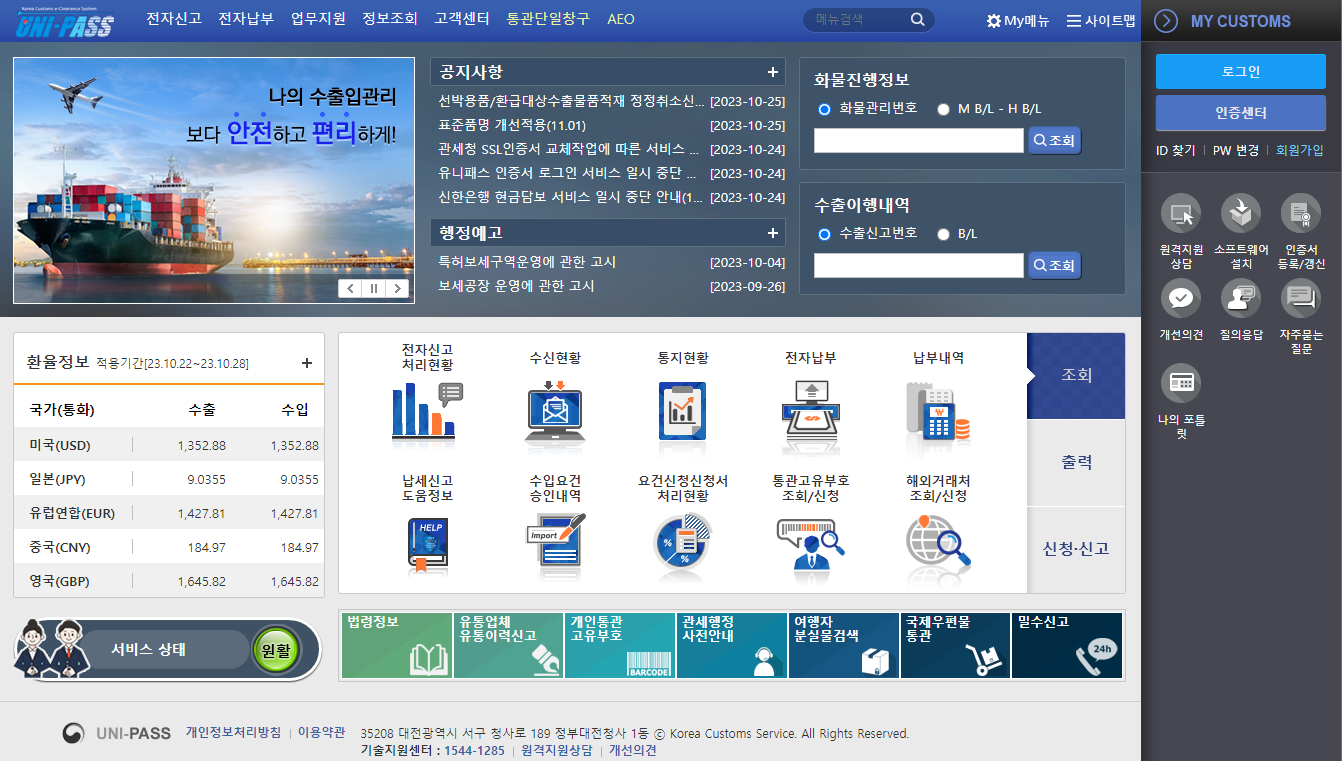
Task: Open the 통관단일창구 top menu
Action: (x=548, y=19)
